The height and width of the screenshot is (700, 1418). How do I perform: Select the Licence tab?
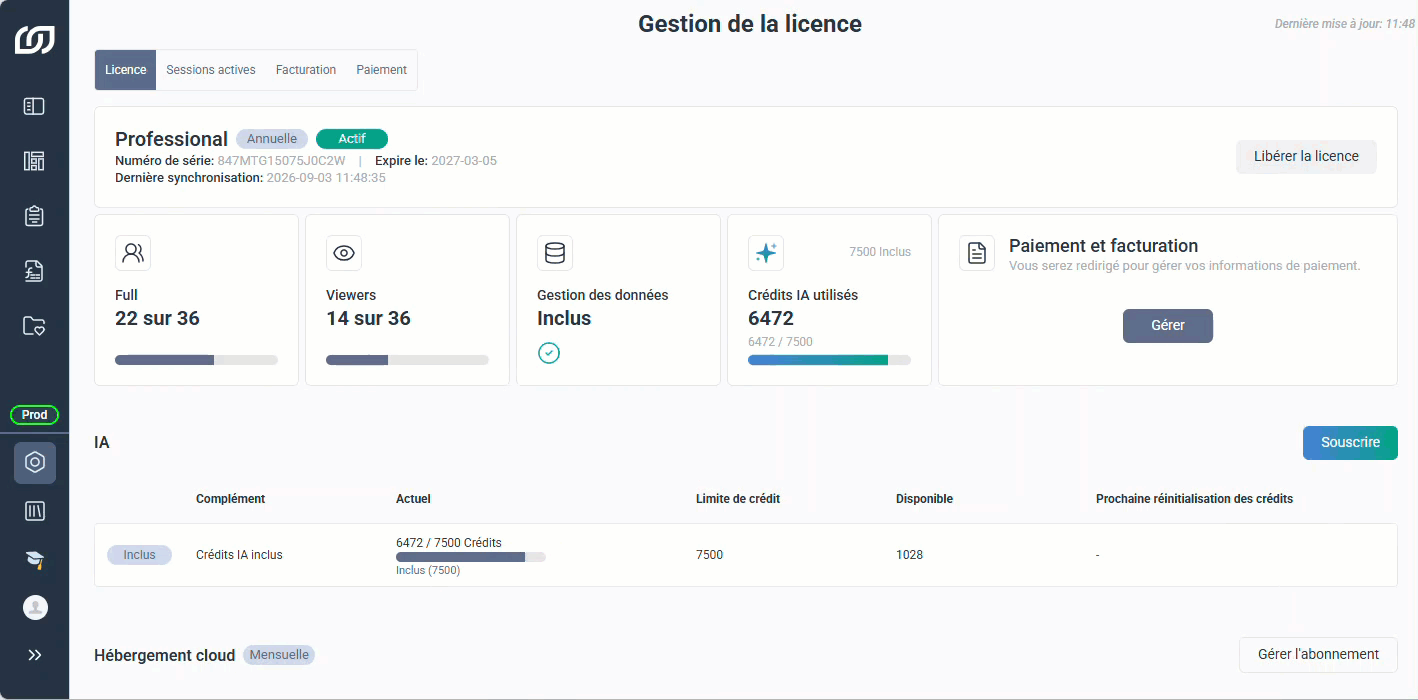pos(125,70)
